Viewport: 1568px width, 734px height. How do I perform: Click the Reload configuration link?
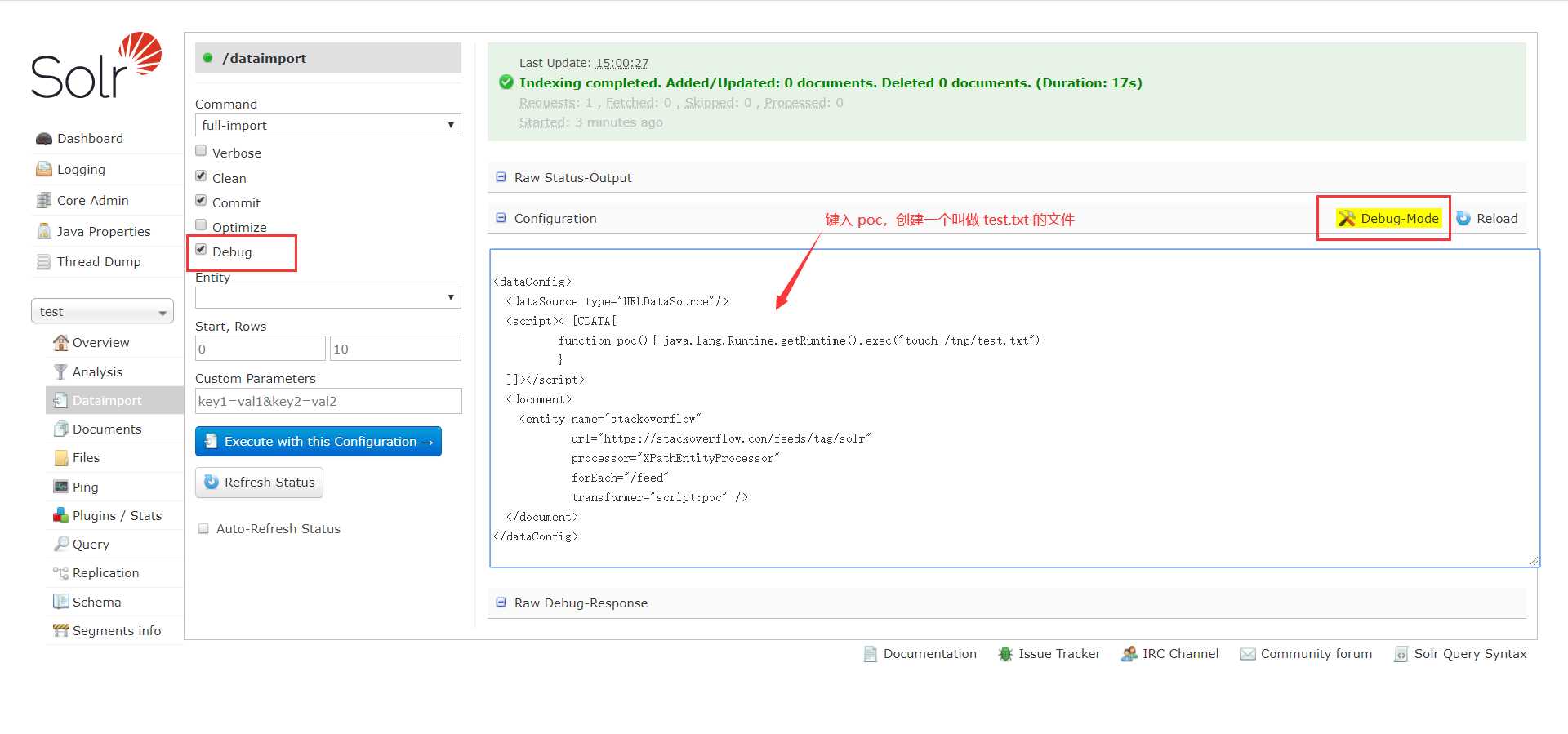pyautogui.click(x=1497, y=218)
